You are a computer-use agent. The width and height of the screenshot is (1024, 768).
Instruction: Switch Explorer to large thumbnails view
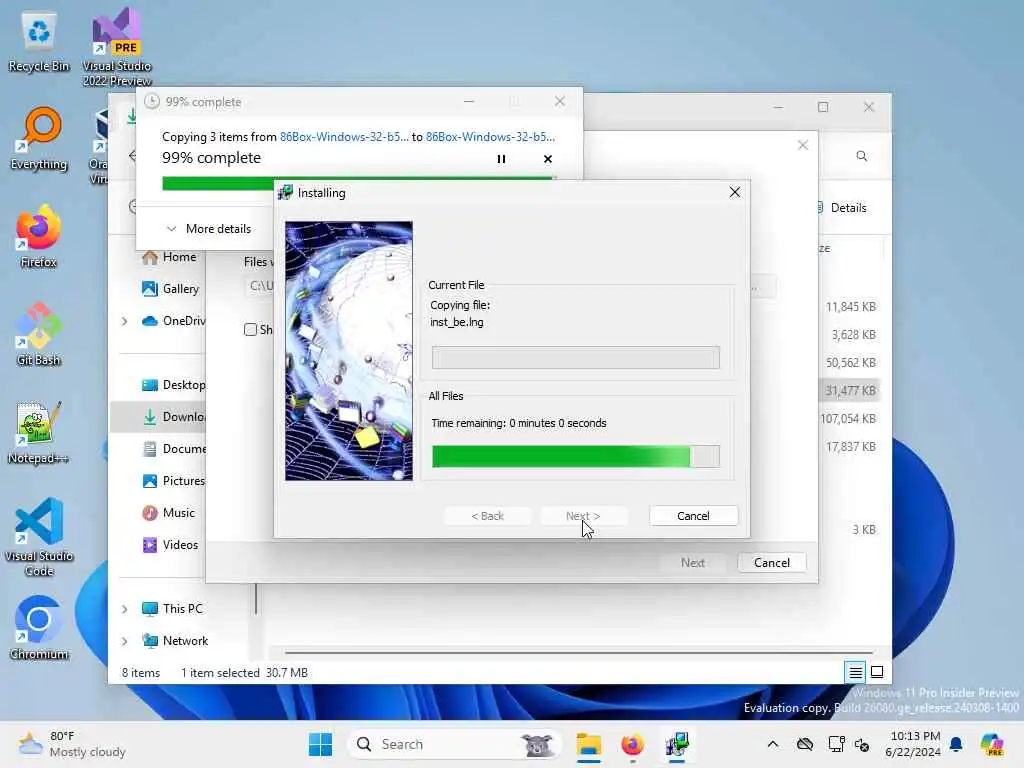pyautogui.click(x=877, y=672)
